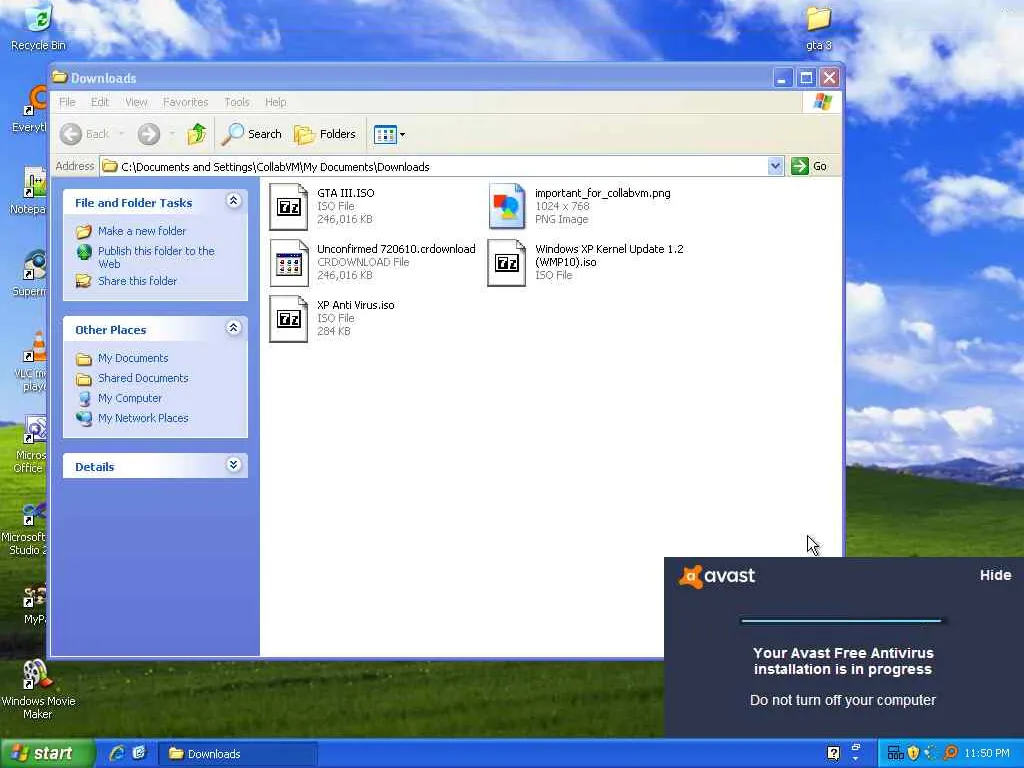Image resolution: width=1024 pixels, height=768 pixels.
Task: Click Unconfirmed 720610.crdownload file name
Action: click(x=396, y=249)
